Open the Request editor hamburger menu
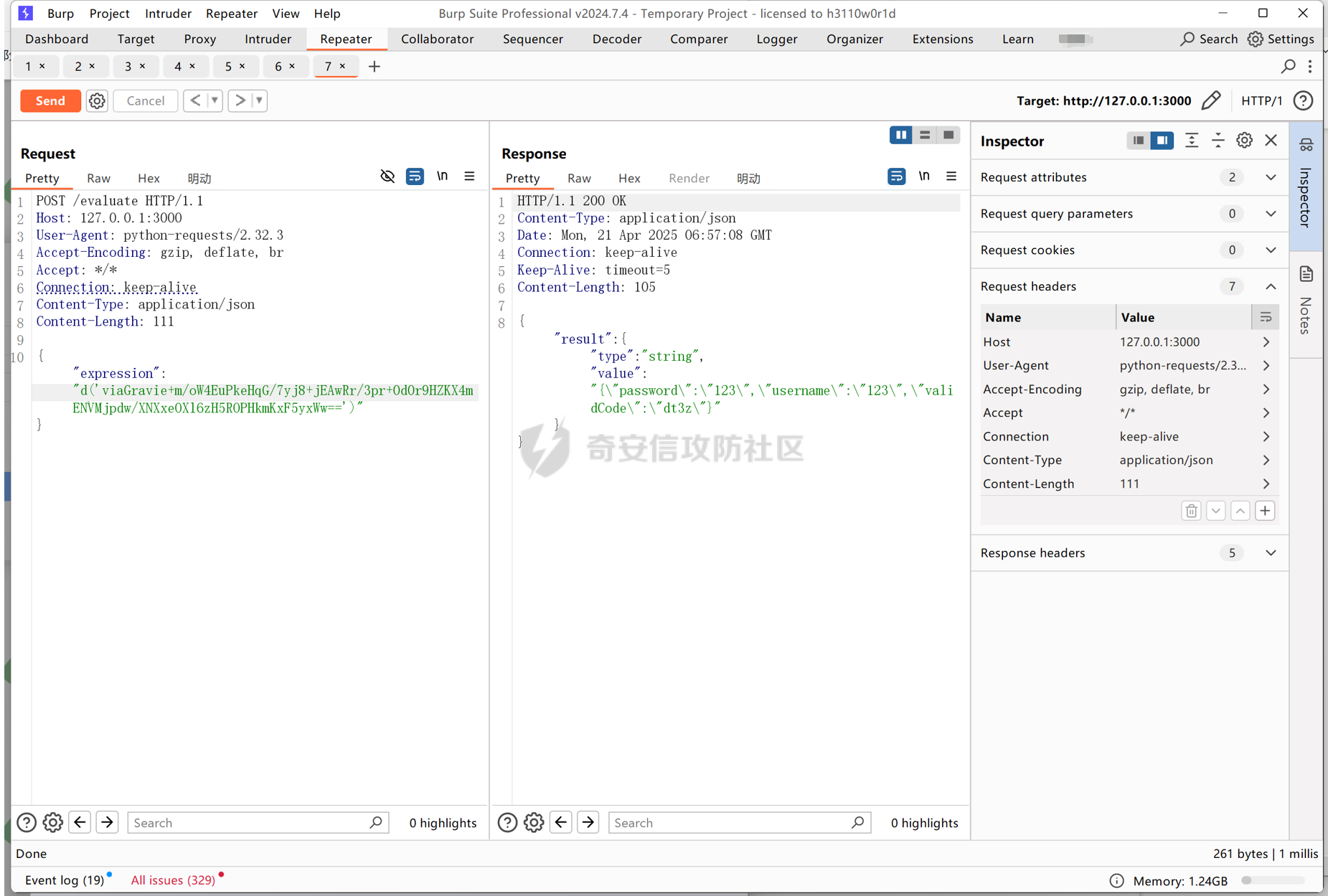This screenshot has width=1328, height=896. pos(469,176)
